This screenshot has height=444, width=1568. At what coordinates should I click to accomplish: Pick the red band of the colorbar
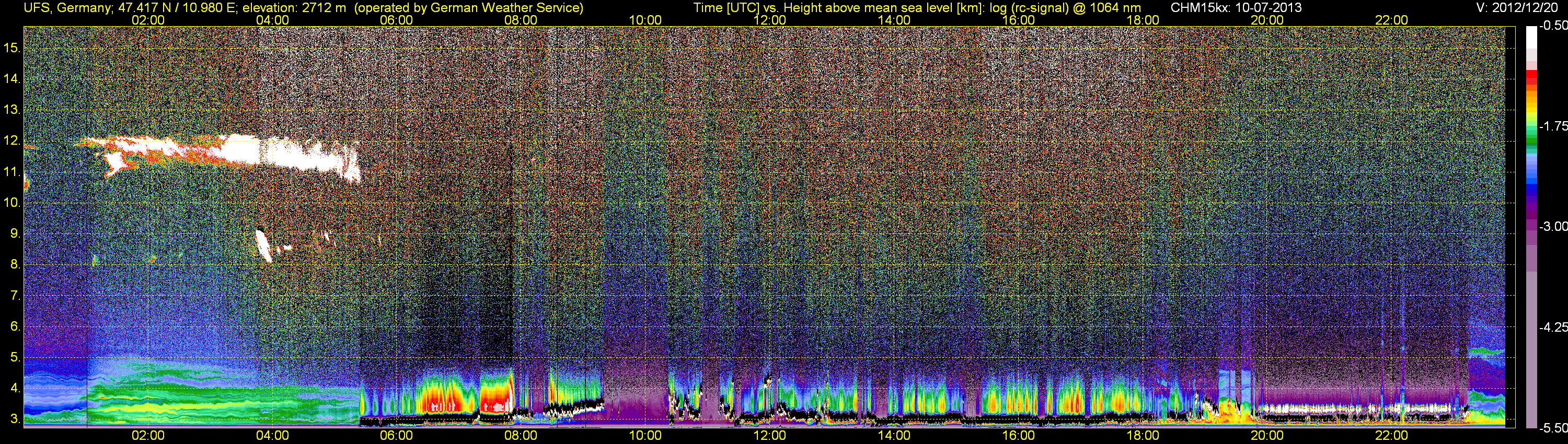1531,77
